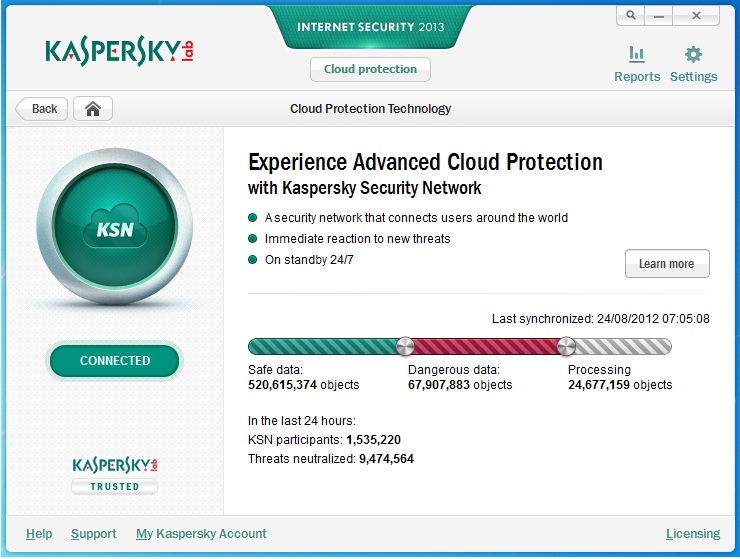The width and height of the screenshot is (740, 559).
Task: Click the search magnifier icon in title bar
Action: [631, 16]
